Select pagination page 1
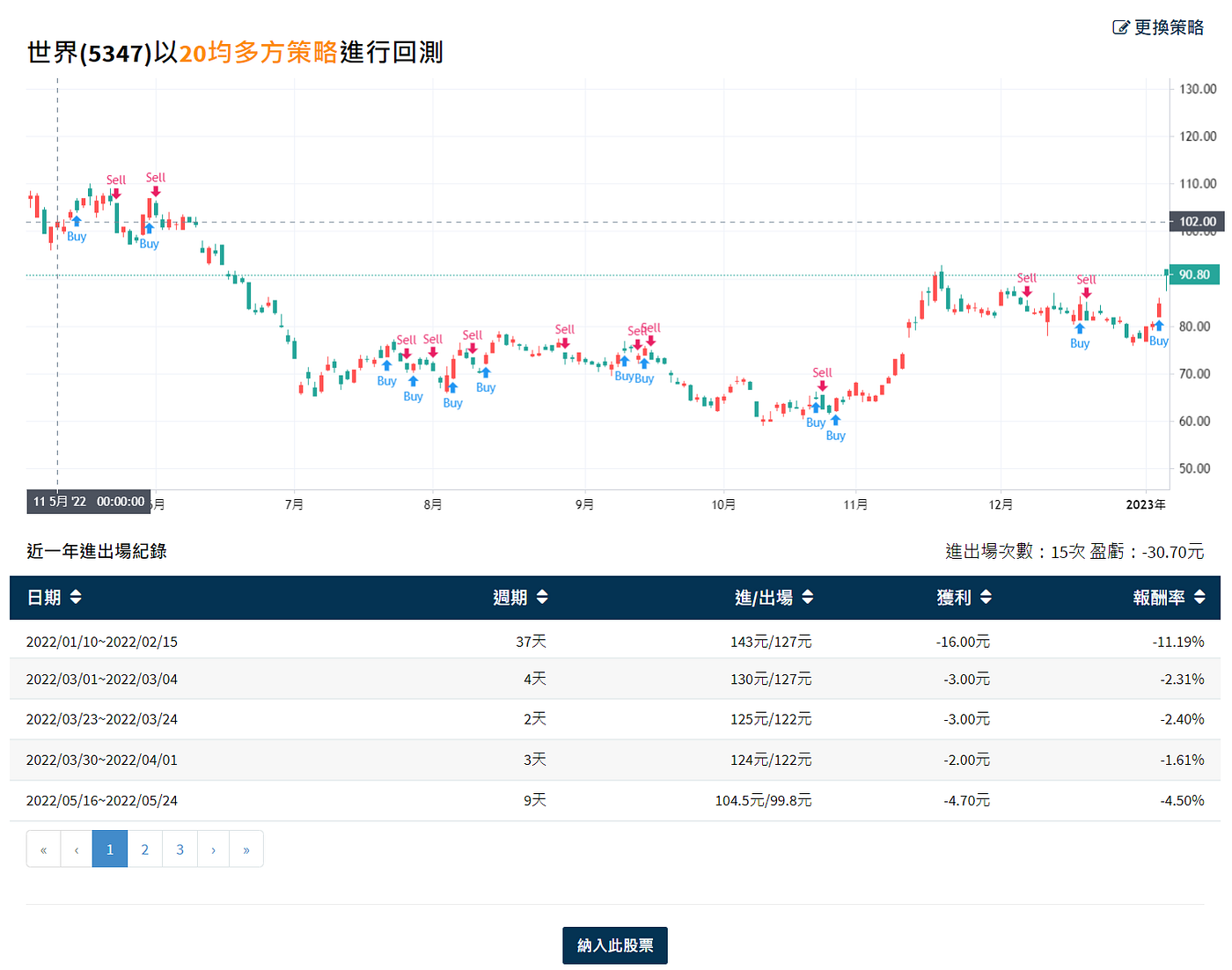This screenshot has width=1232, height=970. [110, 849]
